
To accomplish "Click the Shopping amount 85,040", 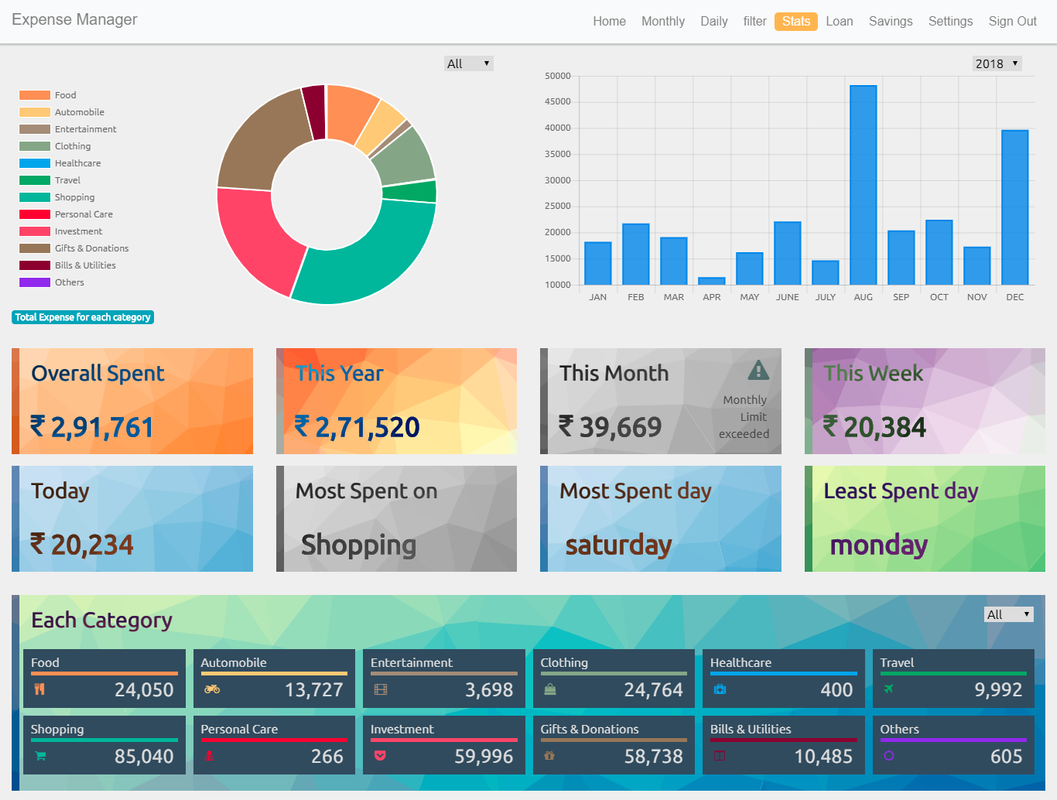I will (x=144, y=756).
